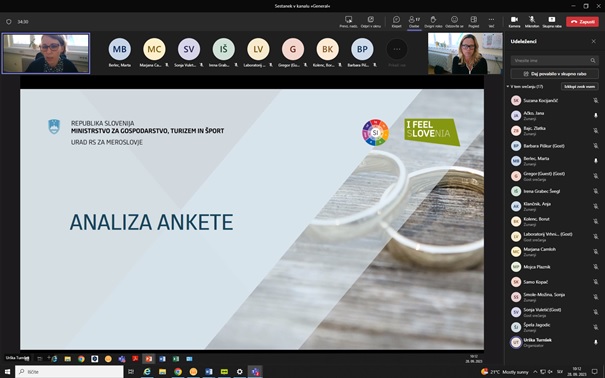The image size is (605, 378).
Task: Open the Osebe participants tab
Action: click(414, 22)
